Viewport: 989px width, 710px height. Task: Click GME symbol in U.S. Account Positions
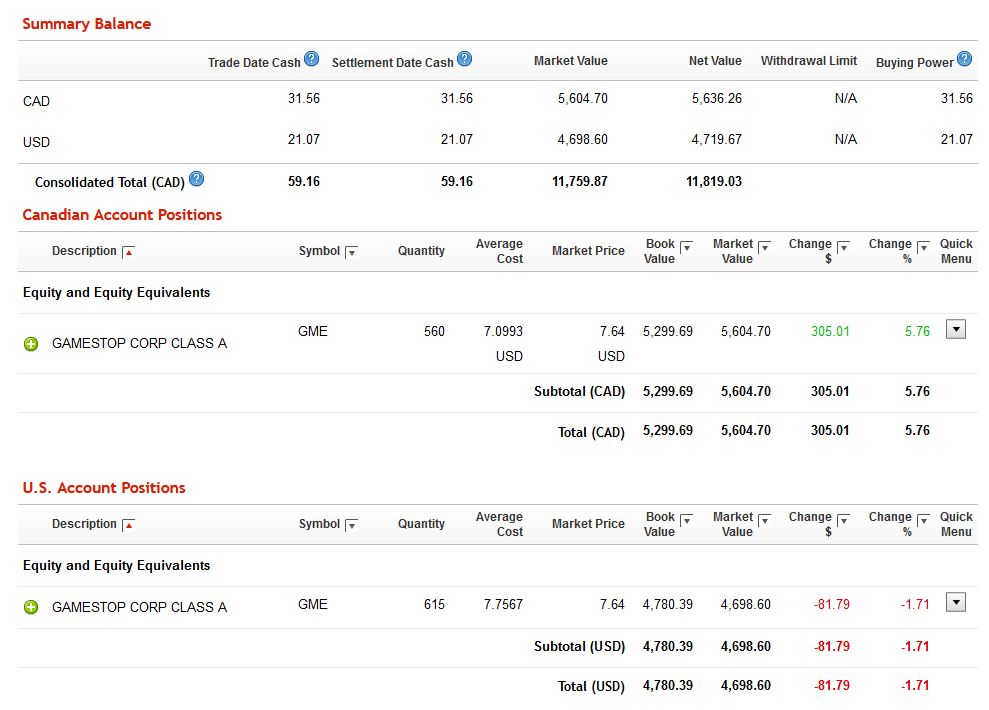pos(312,604)
